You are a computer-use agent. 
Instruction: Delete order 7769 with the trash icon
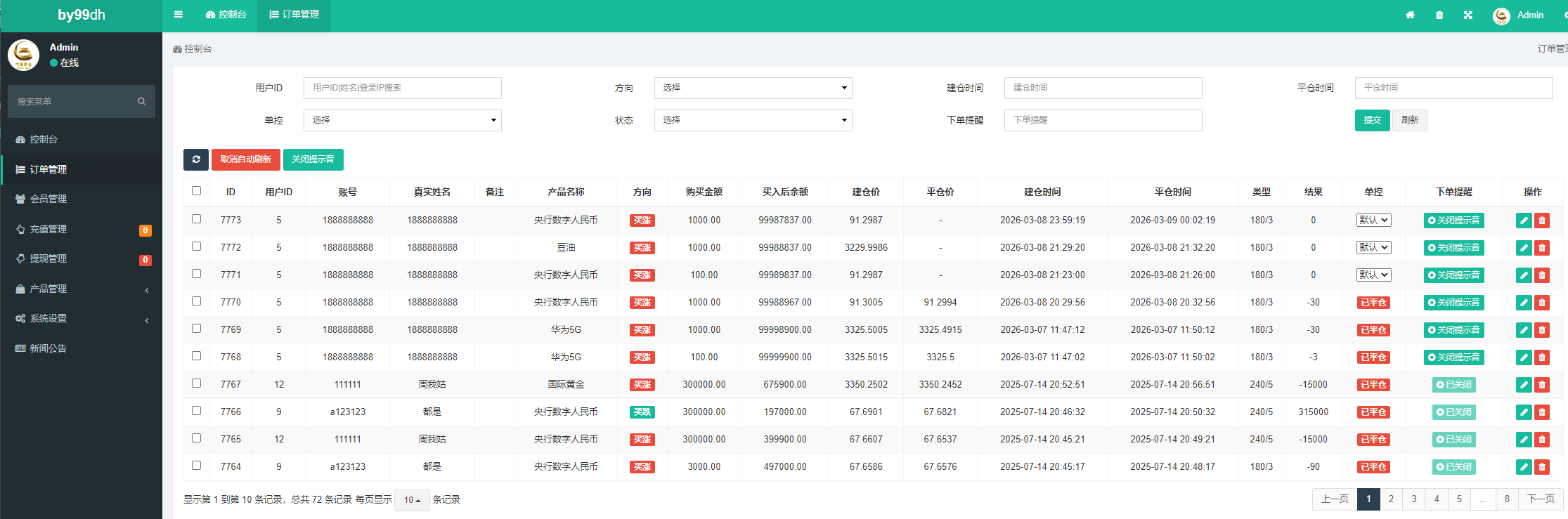click(x=1542, y=330)
